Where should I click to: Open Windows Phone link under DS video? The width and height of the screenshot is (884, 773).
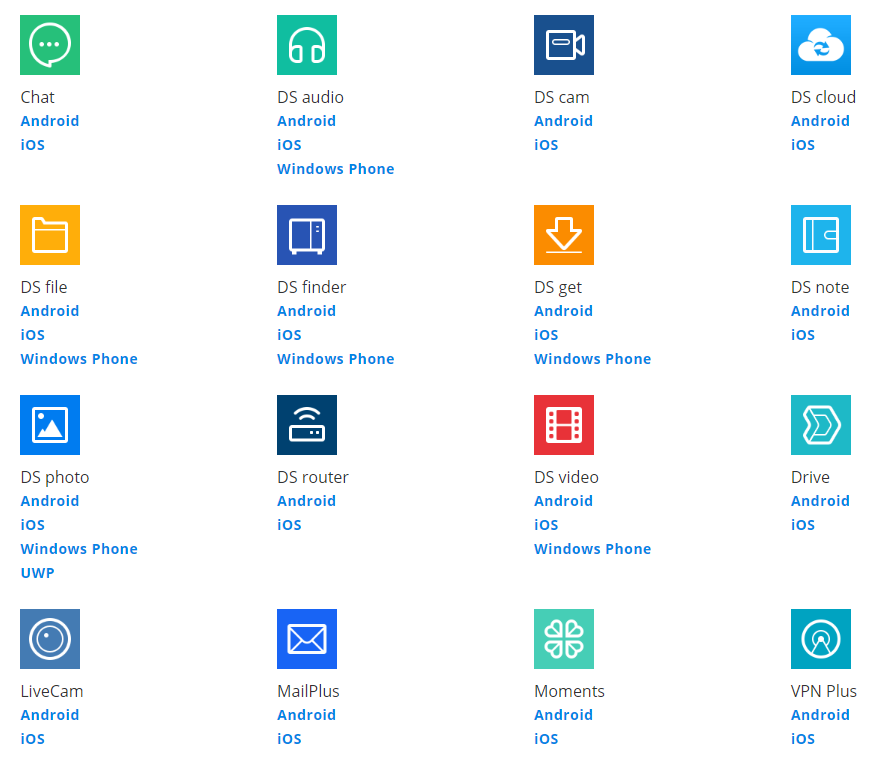[593, 549]
